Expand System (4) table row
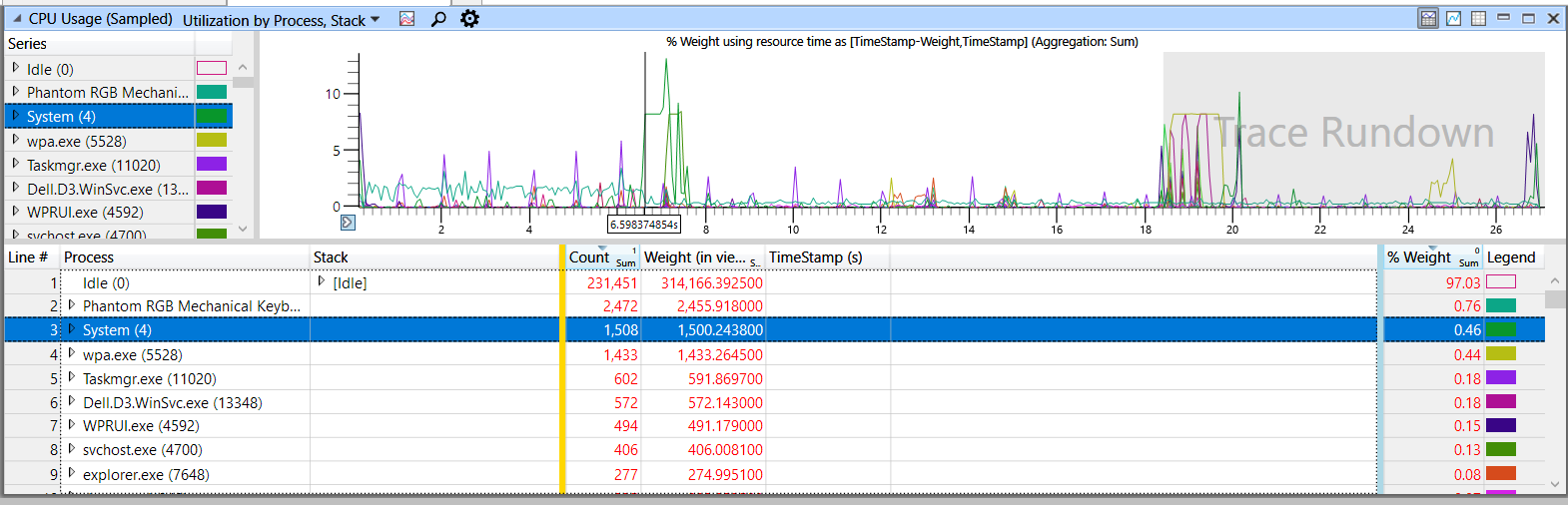Screen dimensions: 1568x505 click(x=72, y=329)
